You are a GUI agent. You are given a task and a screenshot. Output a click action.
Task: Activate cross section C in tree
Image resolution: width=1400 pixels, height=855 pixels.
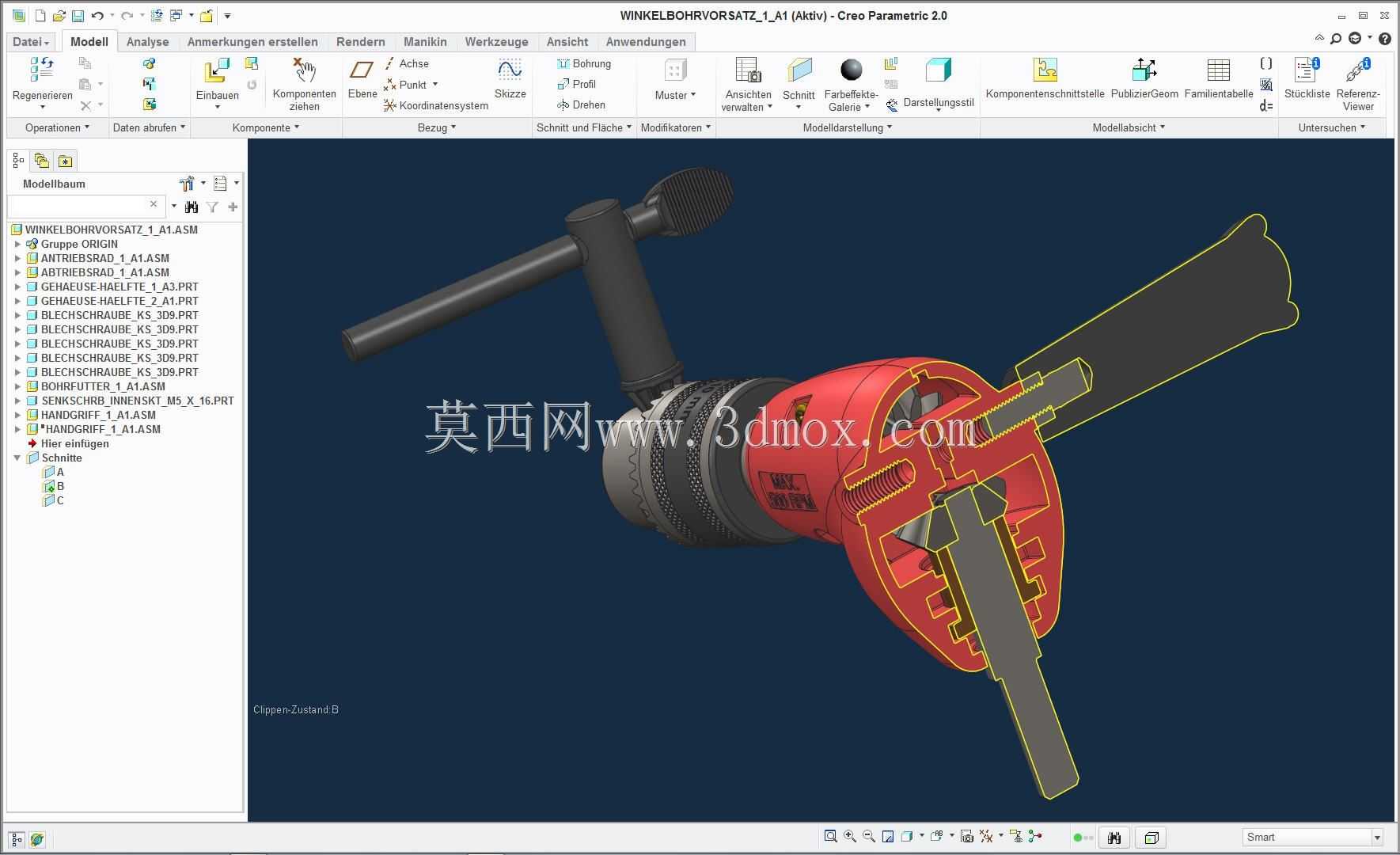(53, 500)
